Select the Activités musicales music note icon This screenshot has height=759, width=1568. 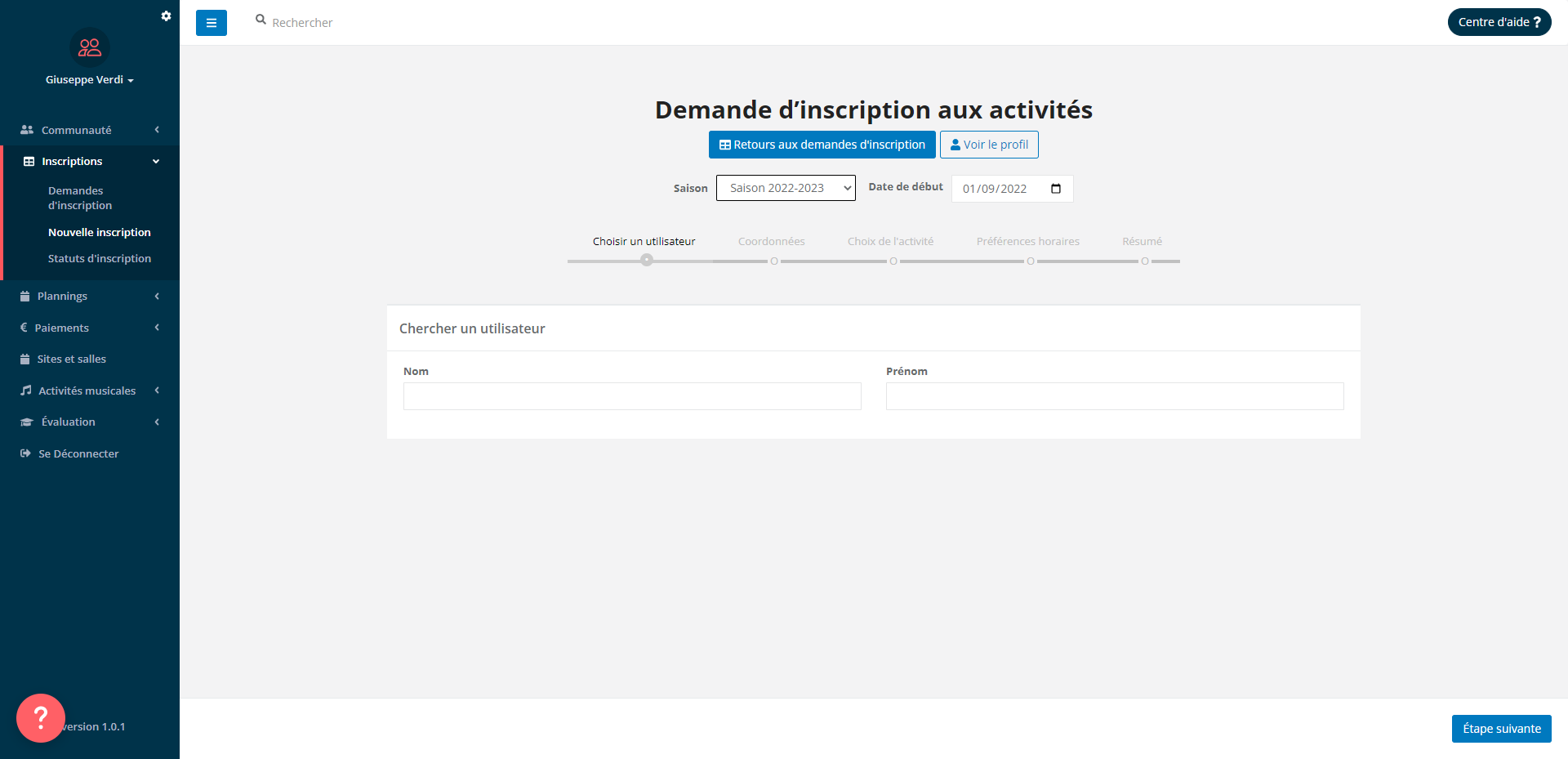[x=24, y=391]
